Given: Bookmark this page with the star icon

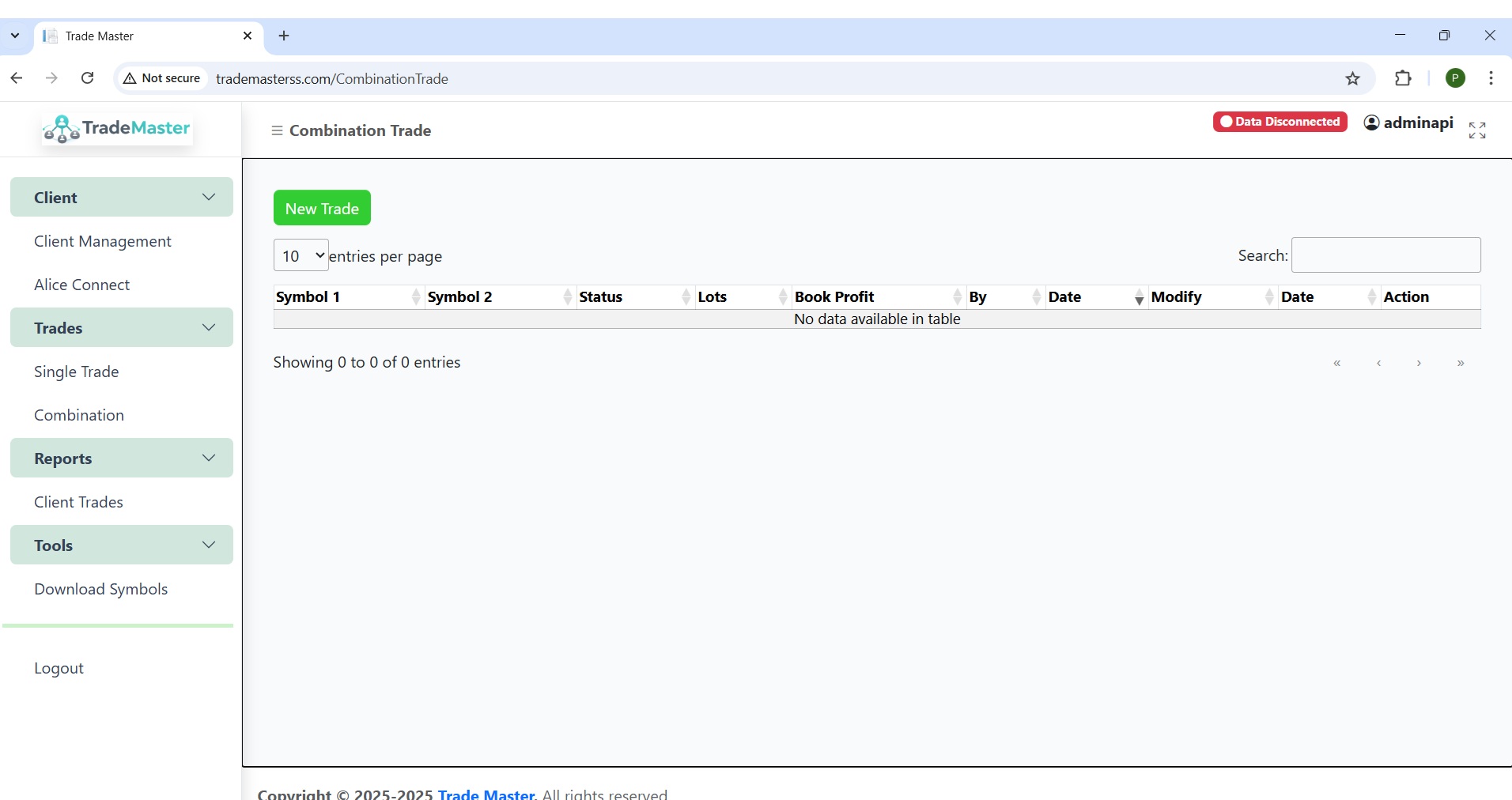Looking at the screenshot, I should point(1352,78).
